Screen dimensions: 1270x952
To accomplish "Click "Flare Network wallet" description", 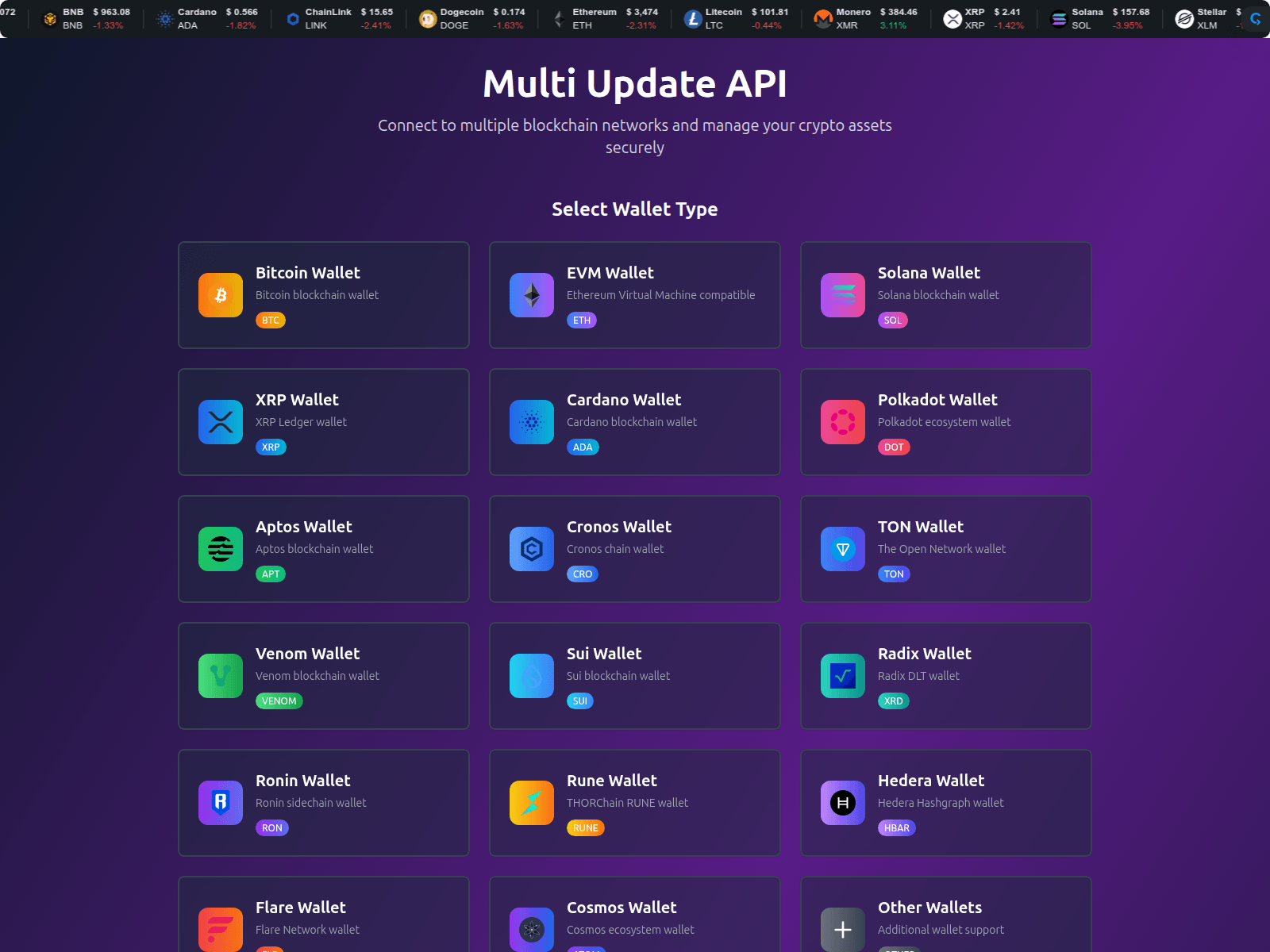I will [307, 930].
